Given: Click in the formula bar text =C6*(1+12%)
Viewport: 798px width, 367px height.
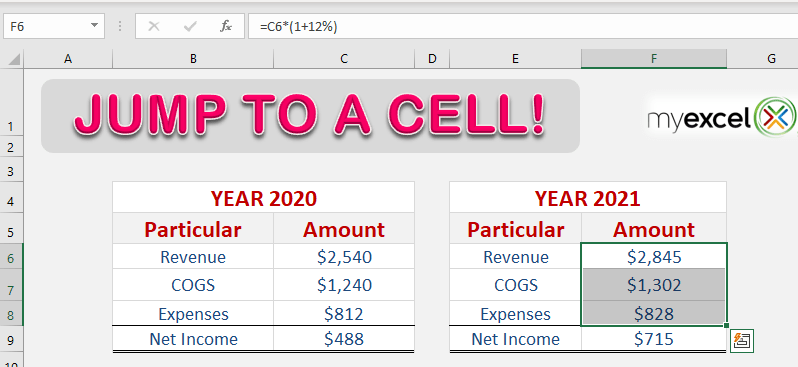Looking at the screenshot, I should 298,26.
